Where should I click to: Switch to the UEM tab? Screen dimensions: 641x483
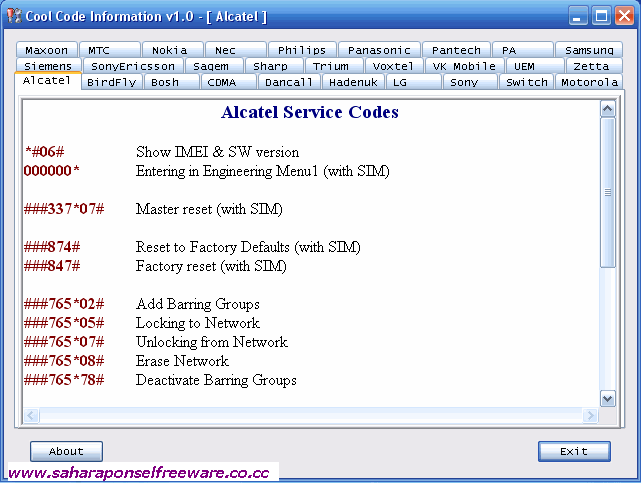[534, 66]
